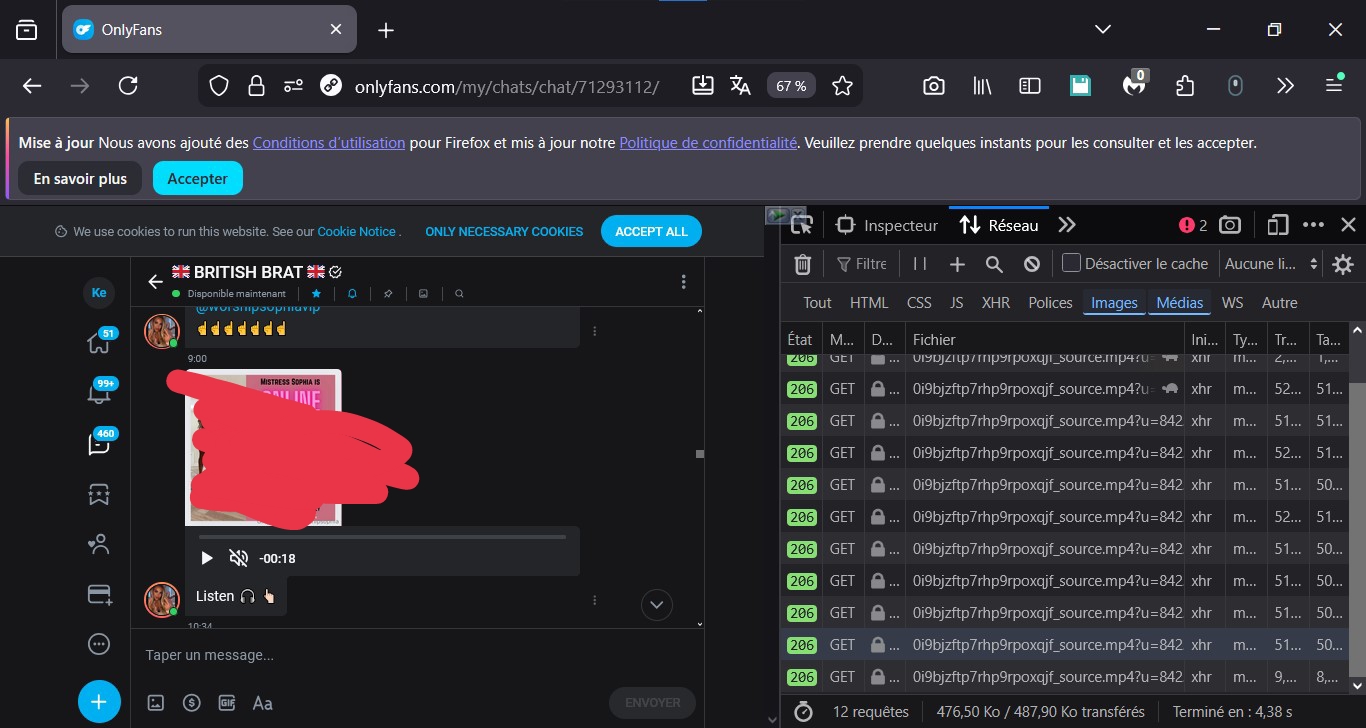The width and height of the screenshot is (1366, 728).
Task: Open the OnlyFans notifications bell
Action: pyautogui.click(x=99, y=392)
